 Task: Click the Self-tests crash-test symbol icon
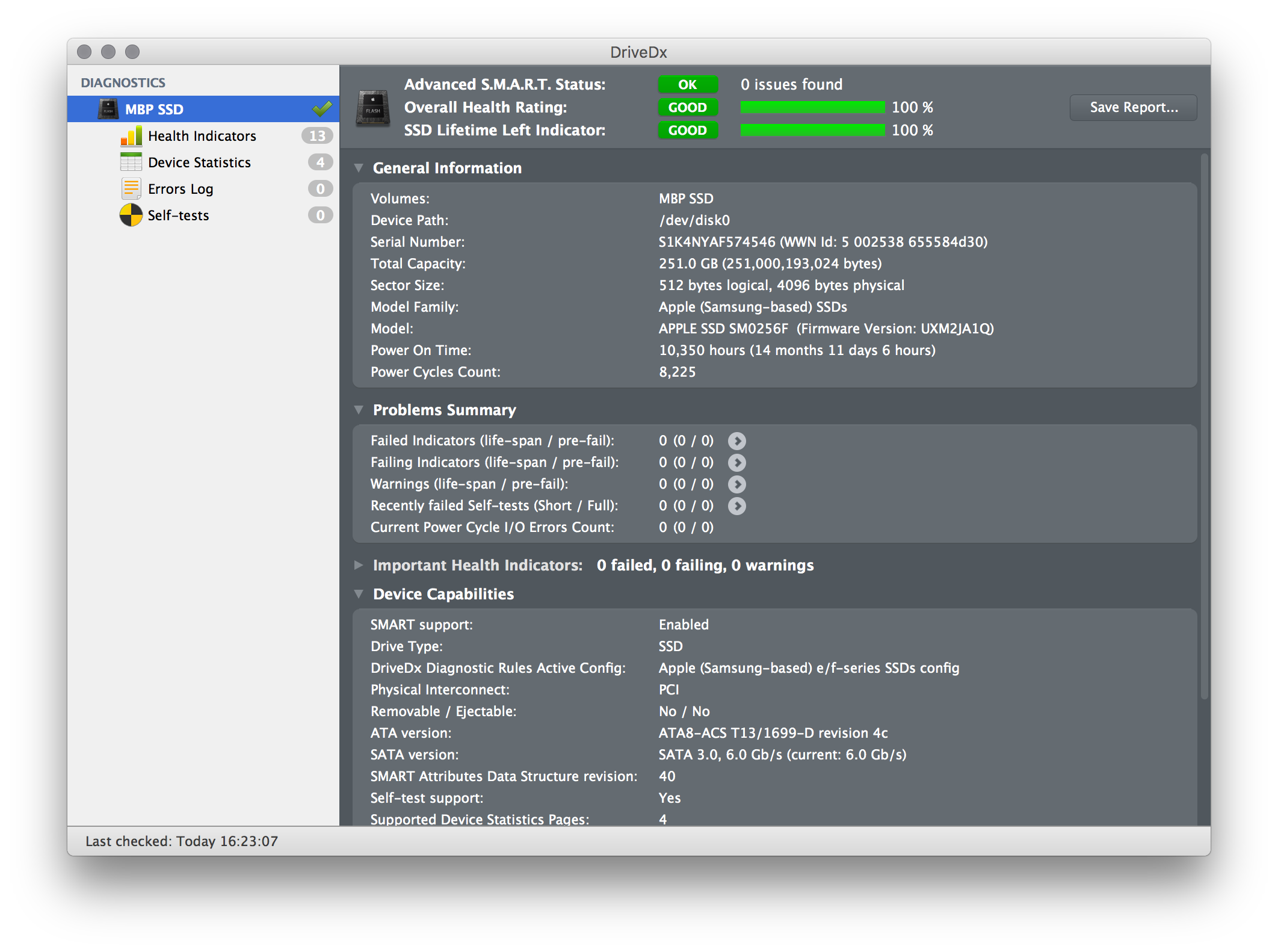point(131,215)
